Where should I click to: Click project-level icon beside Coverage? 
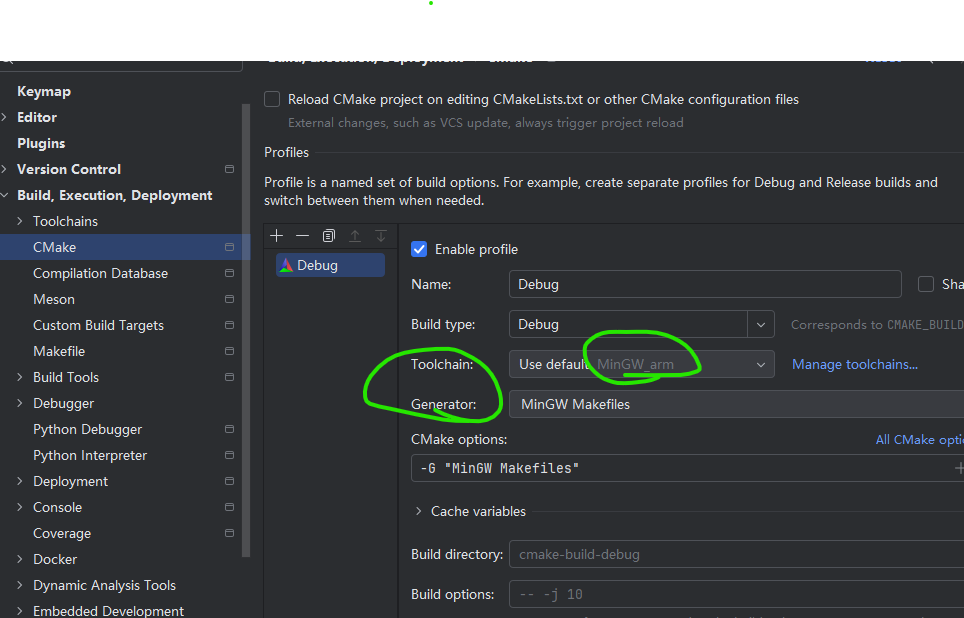pos(229,533)
